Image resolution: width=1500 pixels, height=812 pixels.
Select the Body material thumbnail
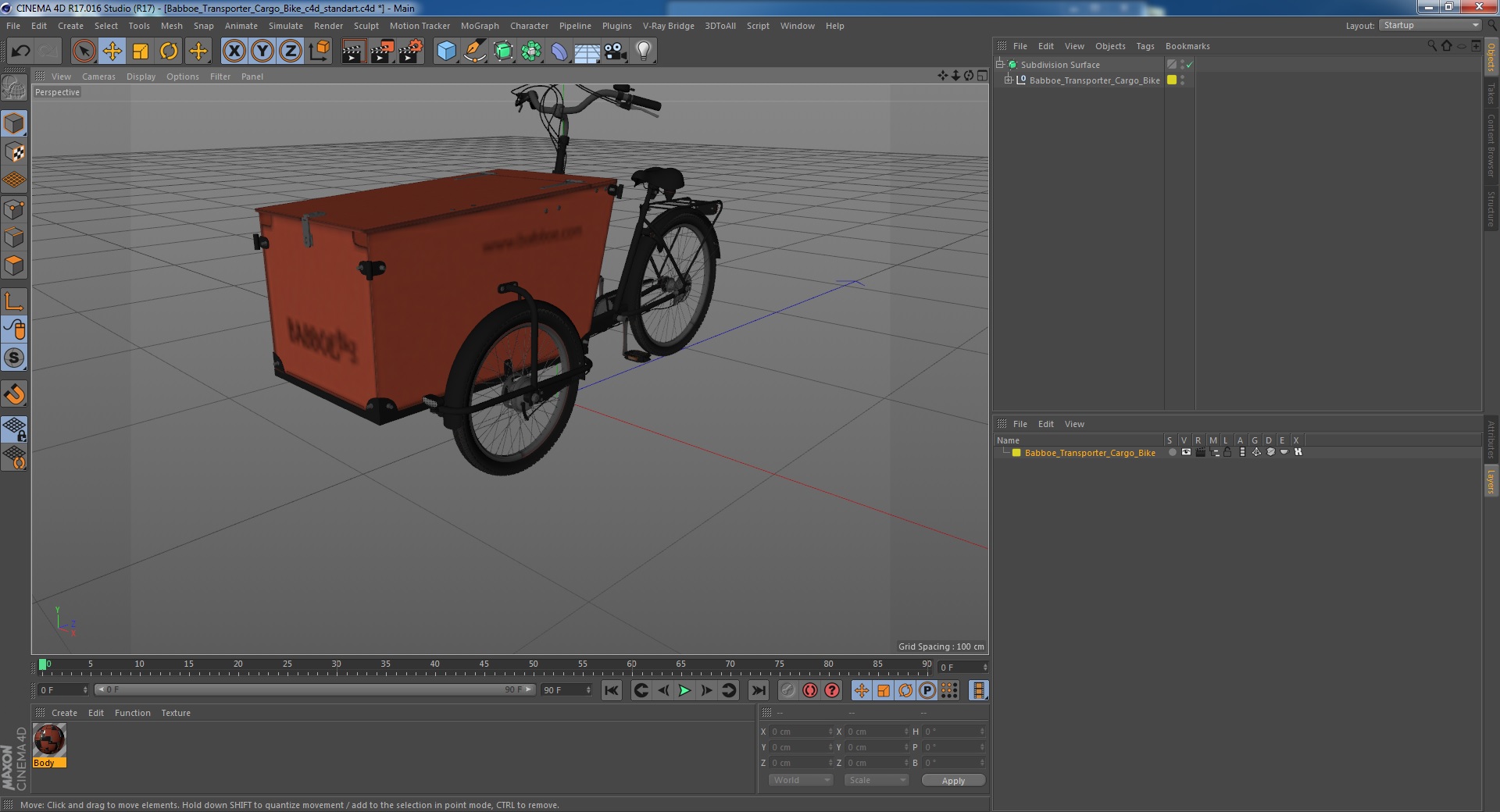49,741
